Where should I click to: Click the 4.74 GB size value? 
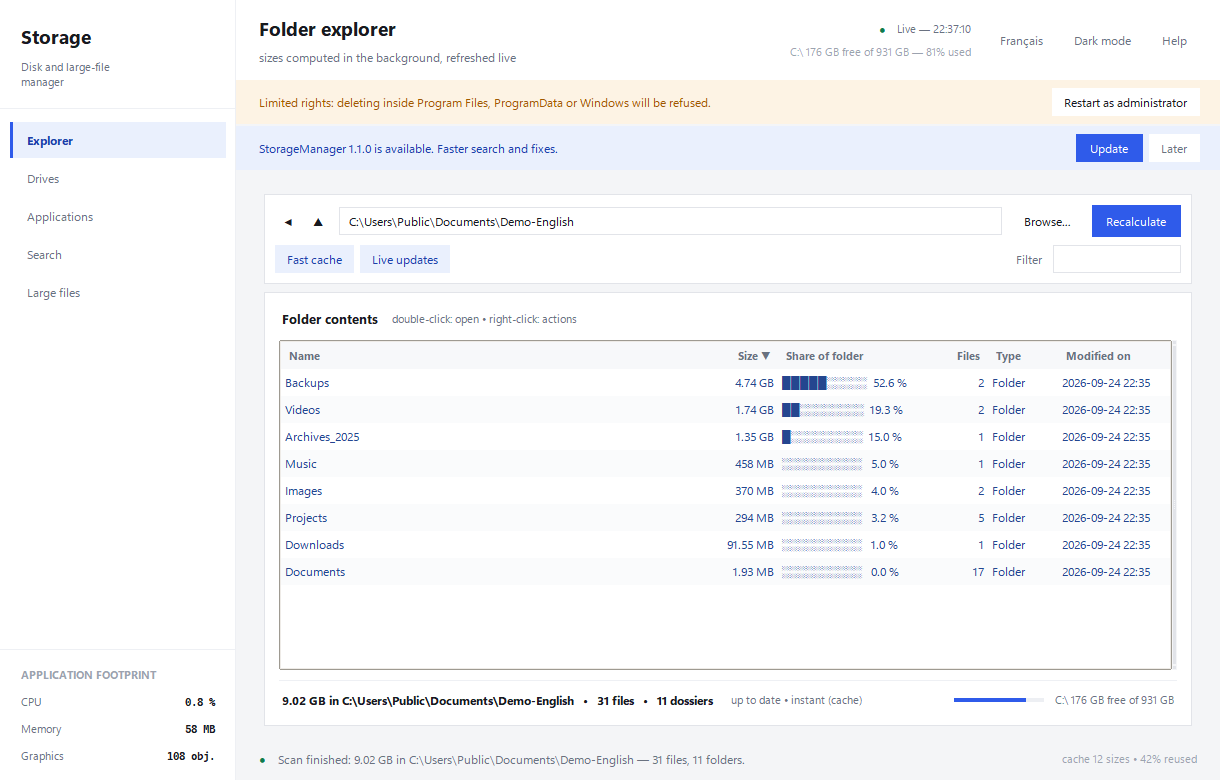754,383
